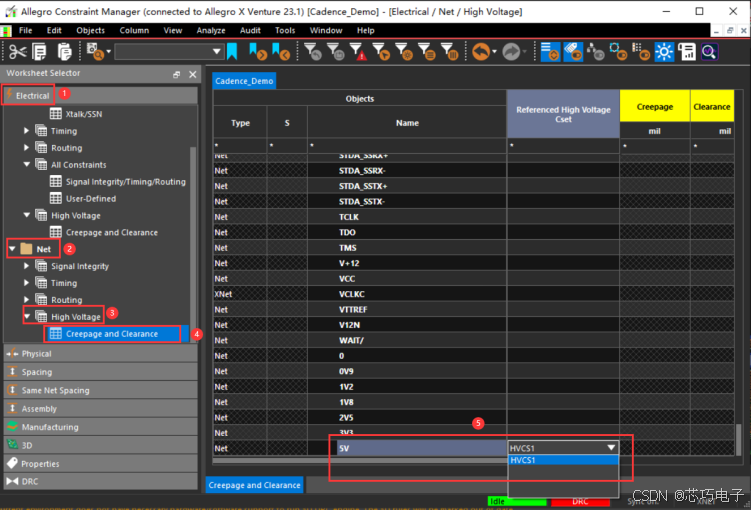Open the Audit menu
Image resolution: width=752 pixels, height=510 pixels.
(250, 30)
